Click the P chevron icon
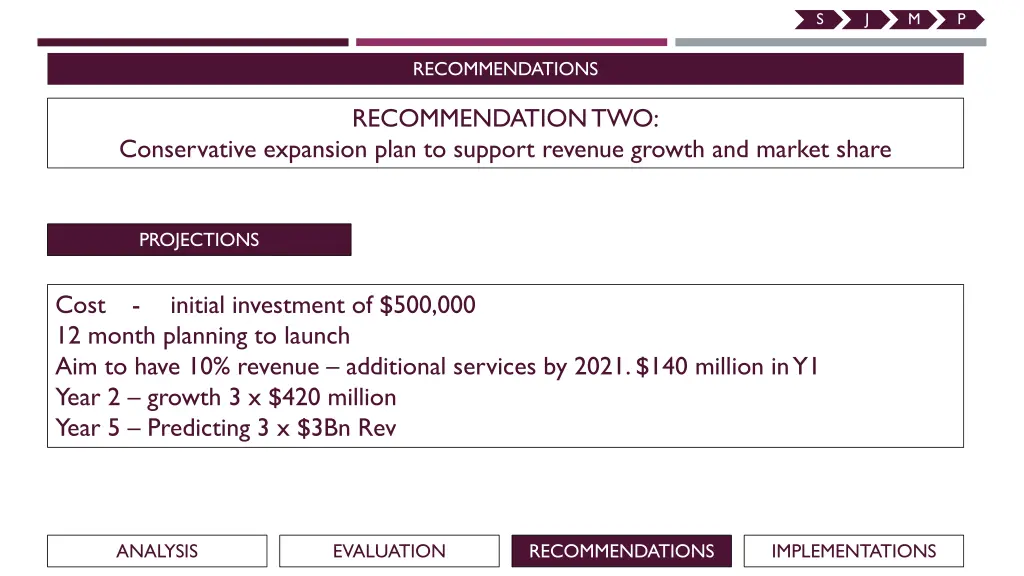1024x576 pixels. pos(961,20)
